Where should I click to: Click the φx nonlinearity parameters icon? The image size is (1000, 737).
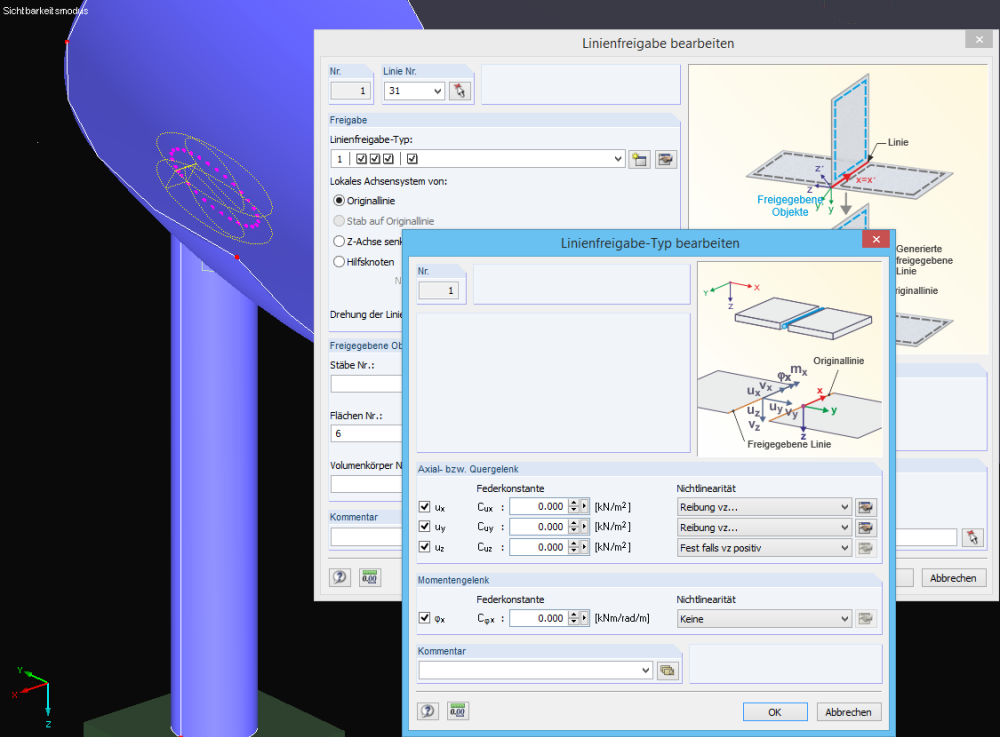[x=865, y=618]
